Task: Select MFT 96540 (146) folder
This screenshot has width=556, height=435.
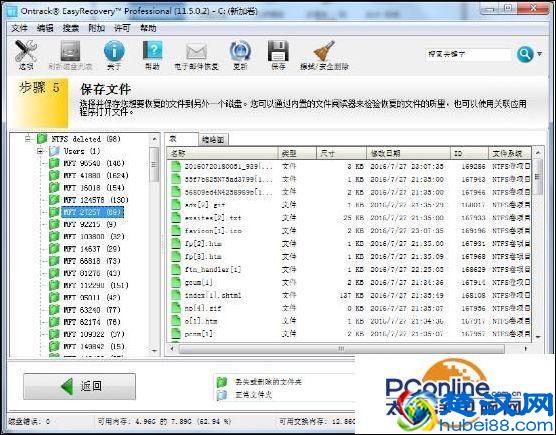Action: click(94, 163)
